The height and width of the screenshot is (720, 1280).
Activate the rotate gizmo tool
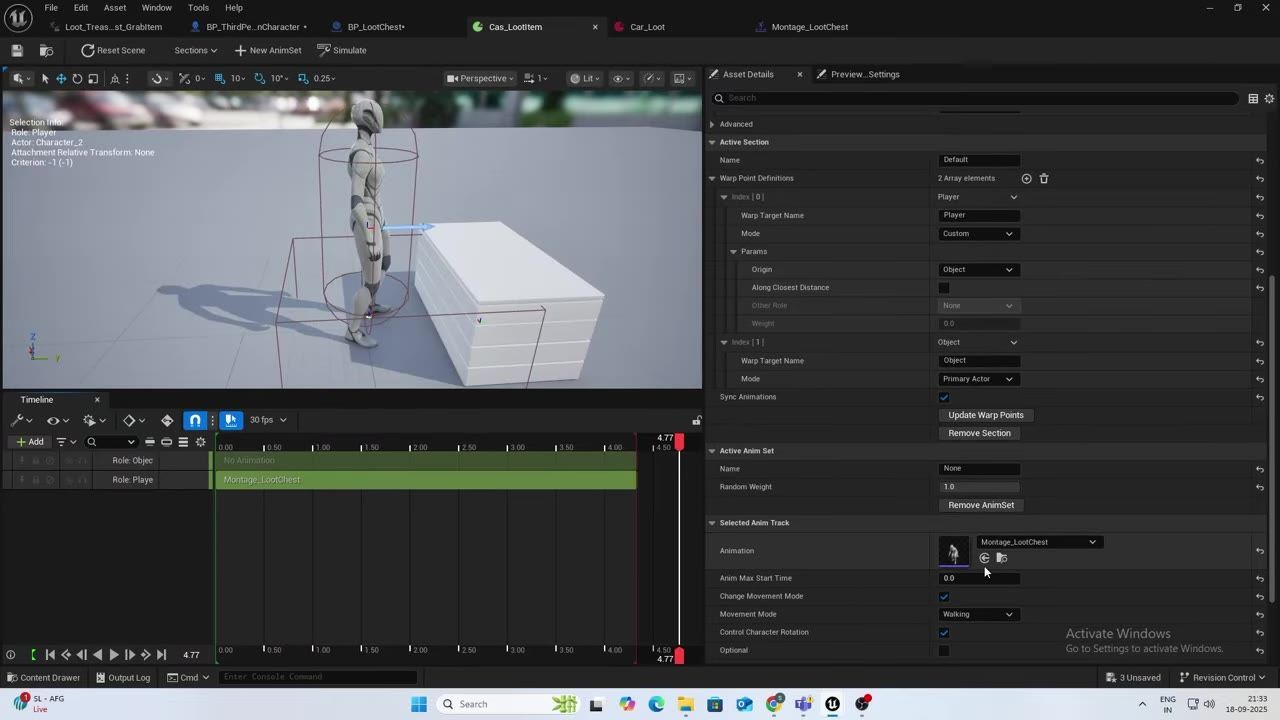tap(77, 78)
